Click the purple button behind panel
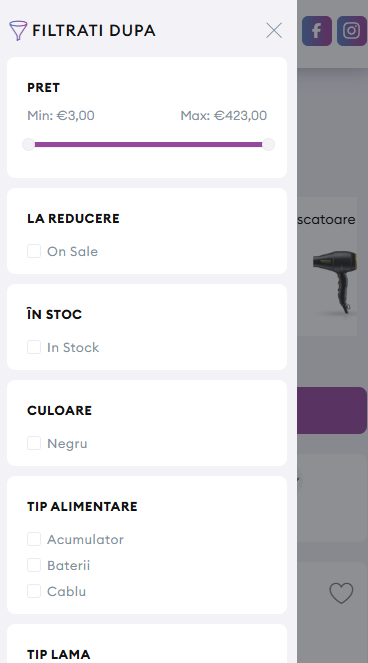 (x=332, y=410)
